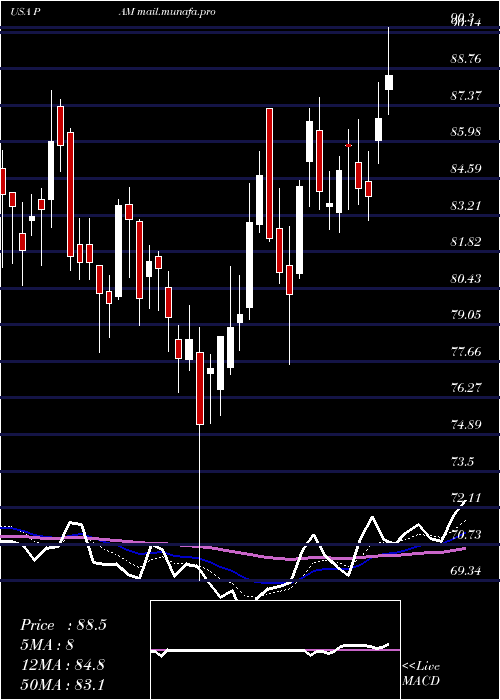This screenshot has height=700, width=500.
Task: Click the 70.73 price axis label
Action: pyautogui.click(x=466, y=535)
